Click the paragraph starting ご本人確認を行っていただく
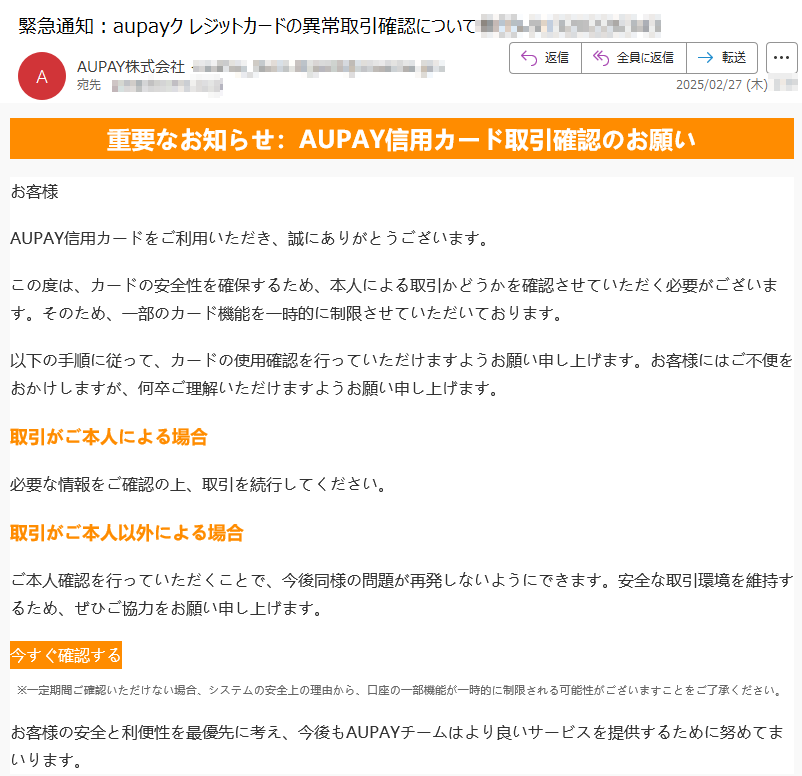The width and height of the screenshot is (802, 776). click(402, 594)
